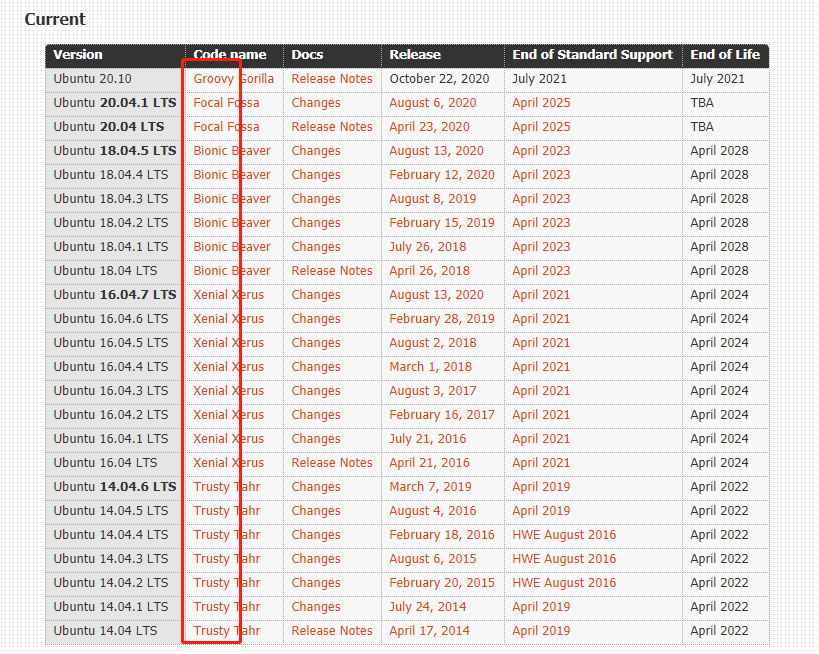Click April 2019 support date for Ubuntu 14.04.6 LTS

coord(541,487)
